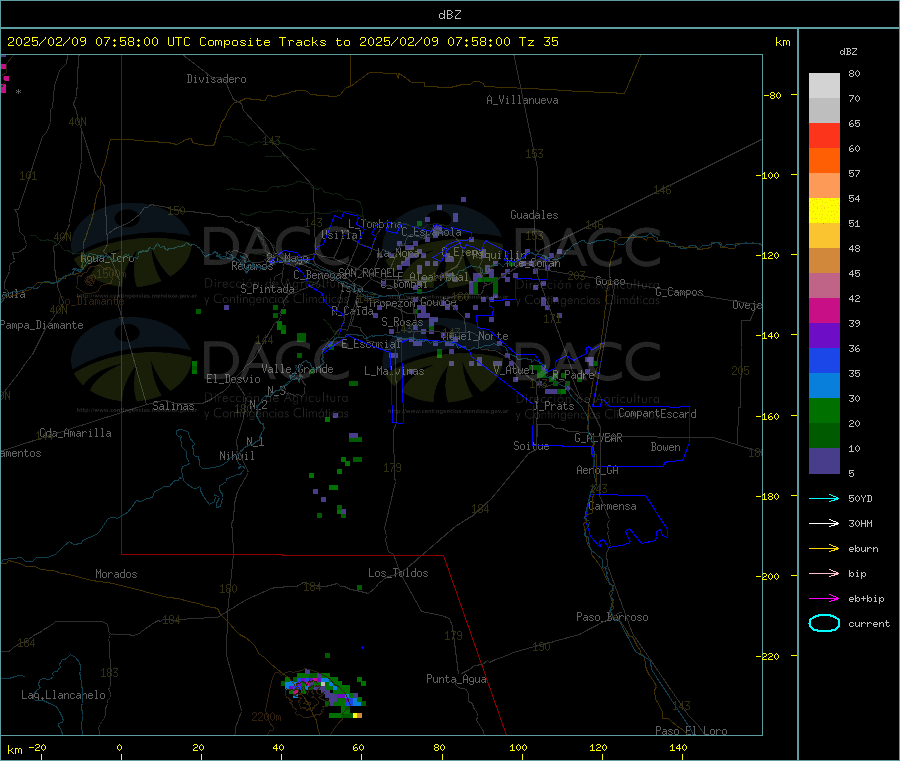This screenshot has width=900, height=761.
Task: Click the Pampa_Diamante map label
Action: pos(41,325)
